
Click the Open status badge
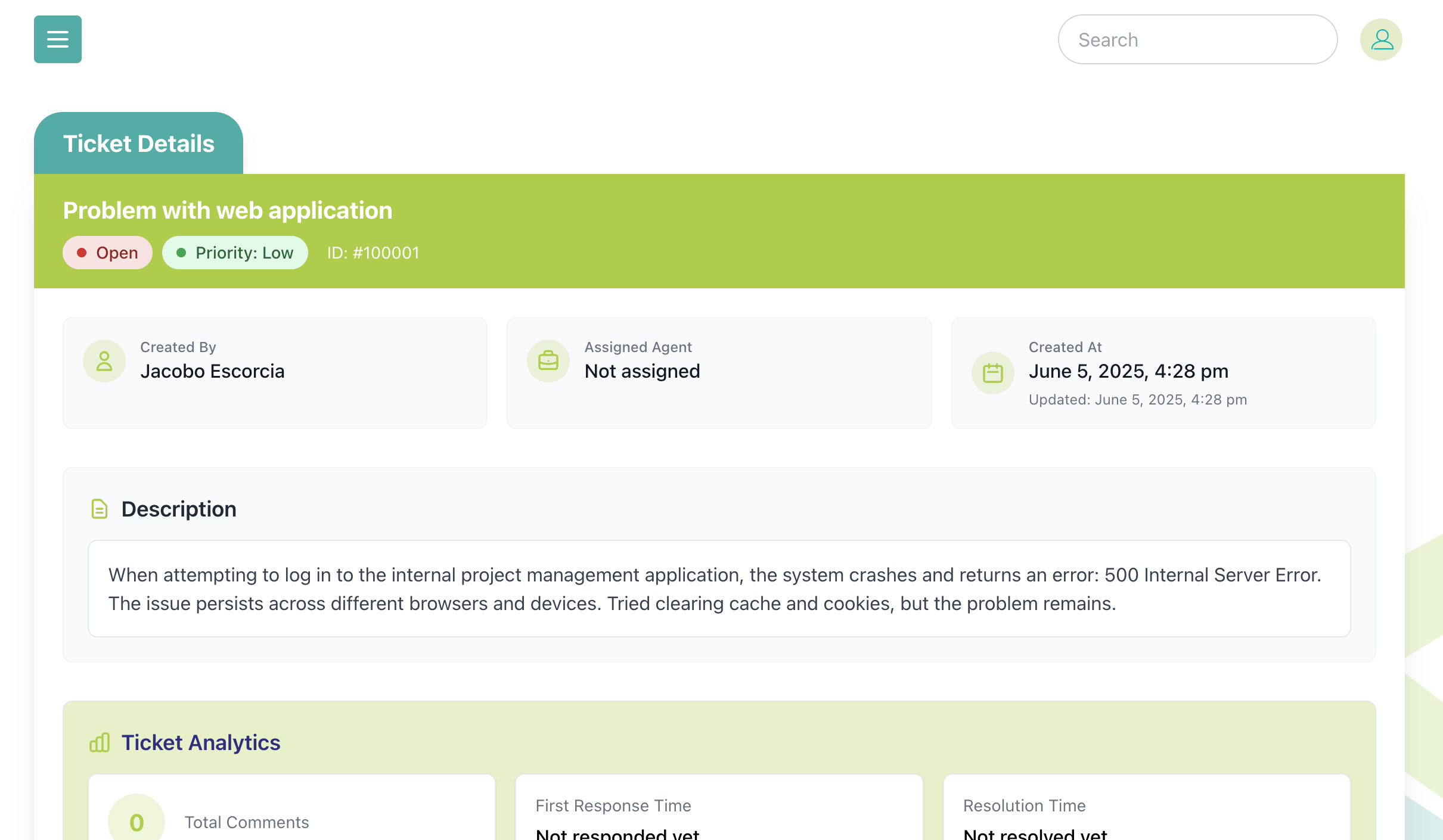[x=107, y=253]
